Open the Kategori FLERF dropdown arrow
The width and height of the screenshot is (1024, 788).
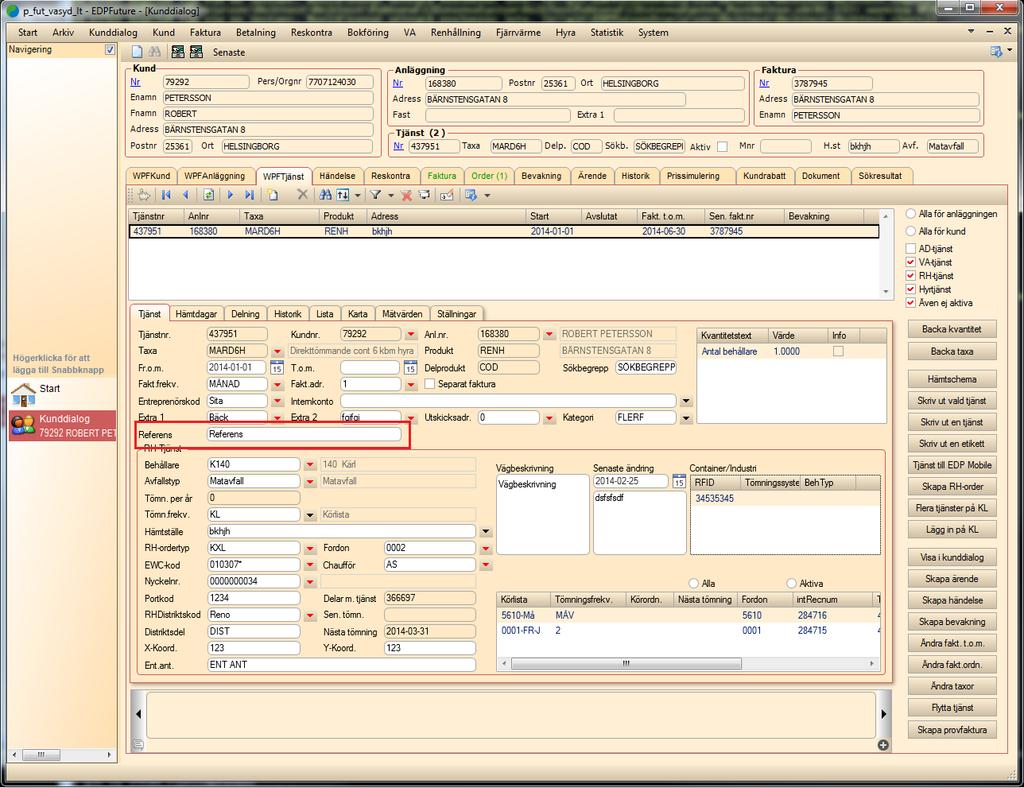coord(686,418)
